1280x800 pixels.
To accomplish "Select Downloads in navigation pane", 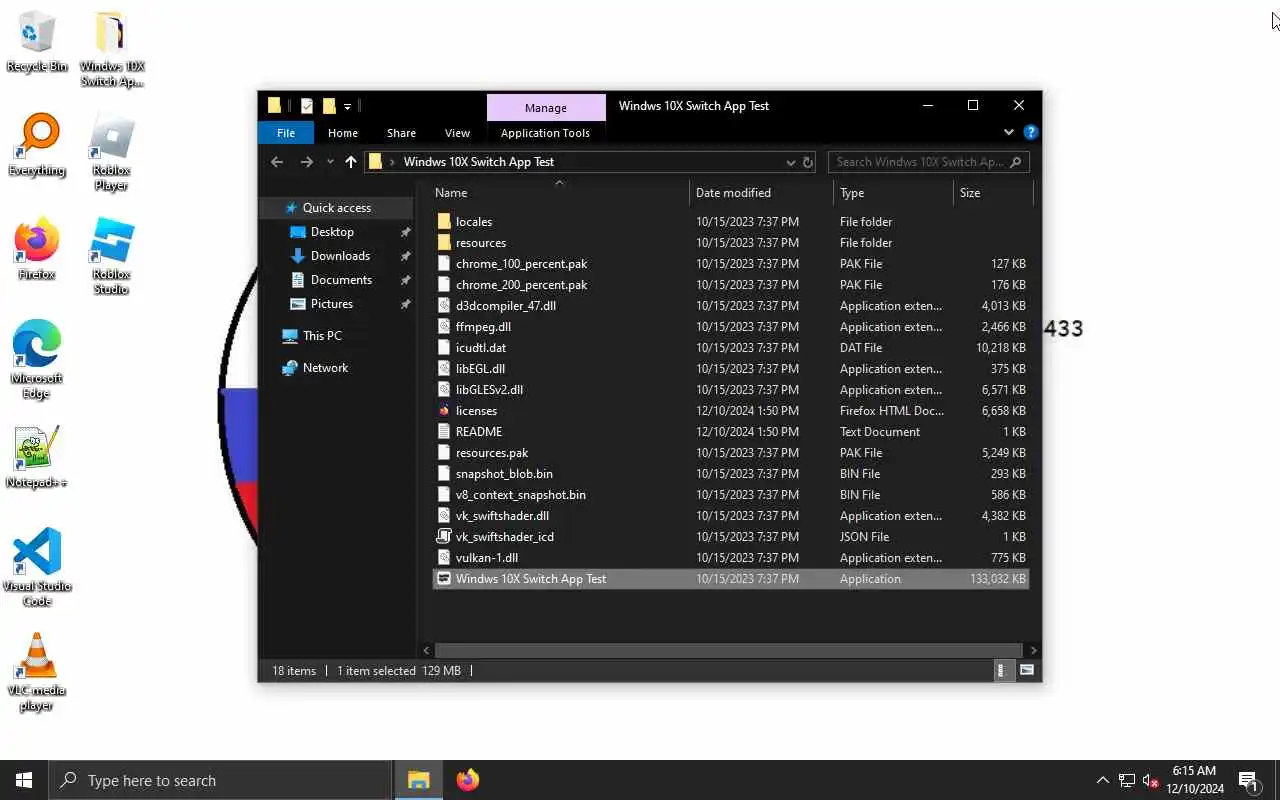I will 340,256.
